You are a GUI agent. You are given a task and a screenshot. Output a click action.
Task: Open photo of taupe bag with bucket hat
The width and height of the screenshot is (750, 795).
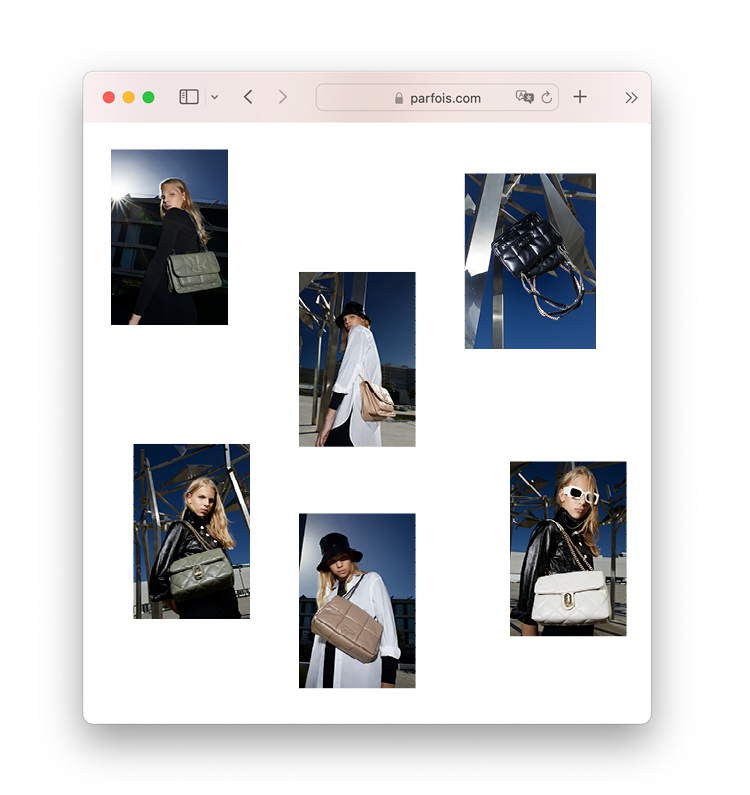coord(357,601)
